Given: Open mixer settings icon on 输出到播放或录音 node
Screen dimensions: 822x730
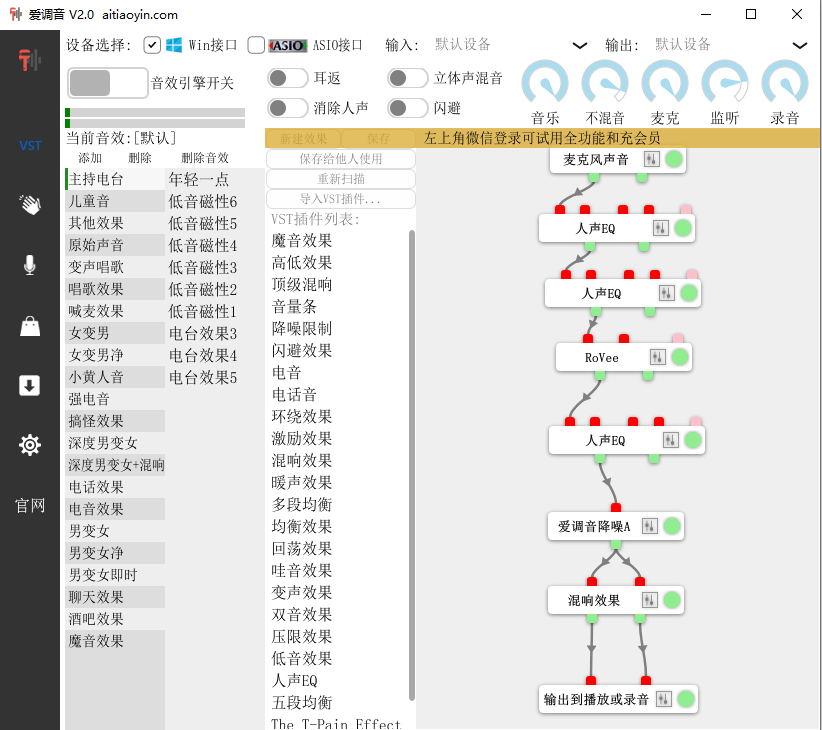Looking at the screenshot, I should (x=664, y=699).
